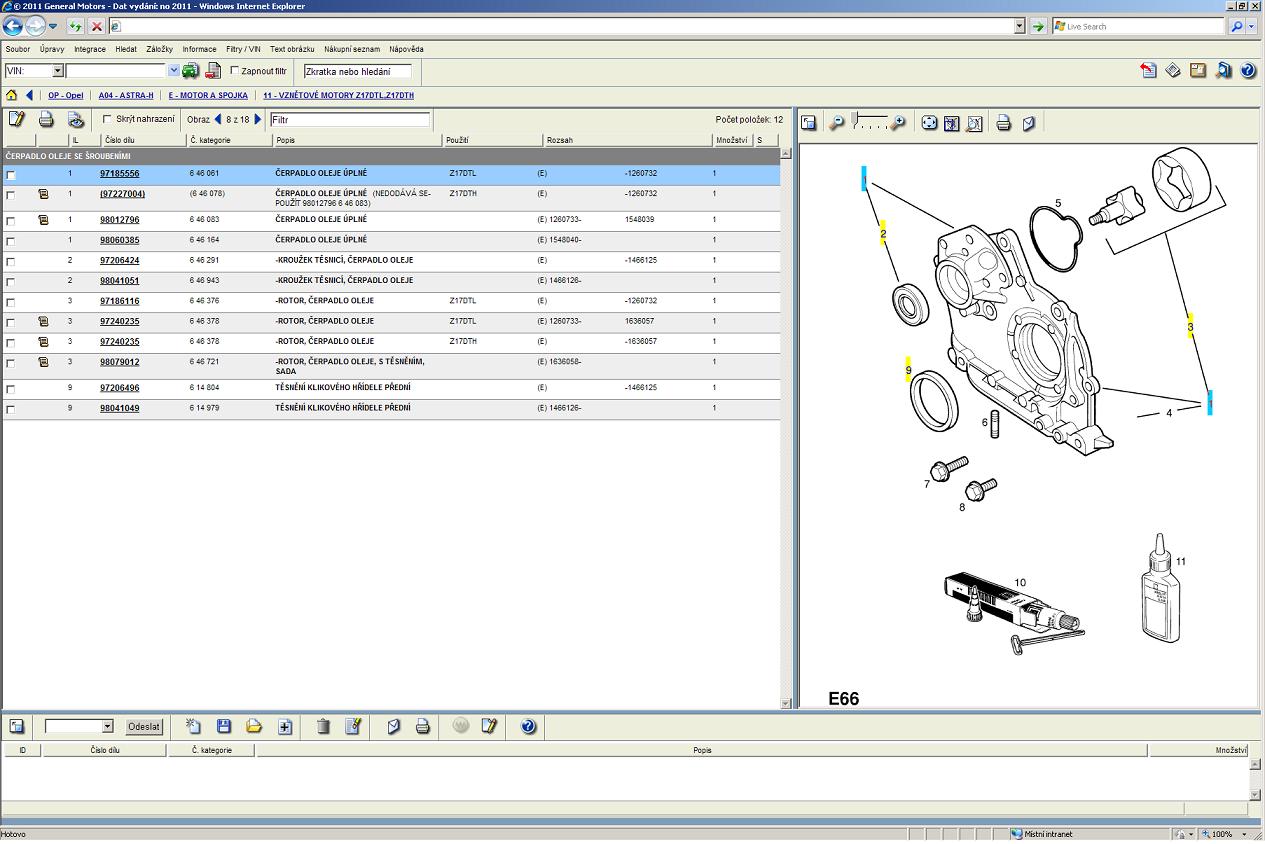Print the parts illustration
1265x844 pixels.
[1003, 123]
